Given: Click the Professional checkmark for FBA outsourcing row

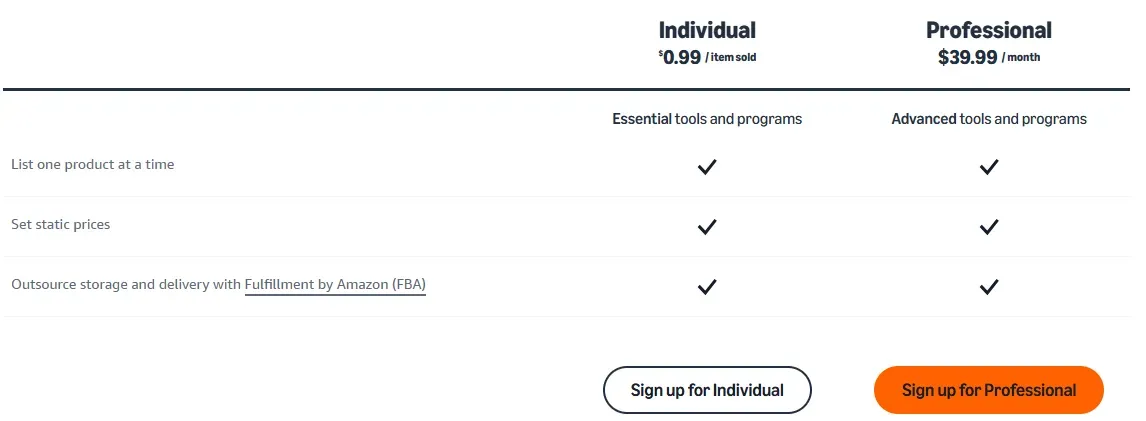Looking at the screenshot, I should tap(989, 287).
